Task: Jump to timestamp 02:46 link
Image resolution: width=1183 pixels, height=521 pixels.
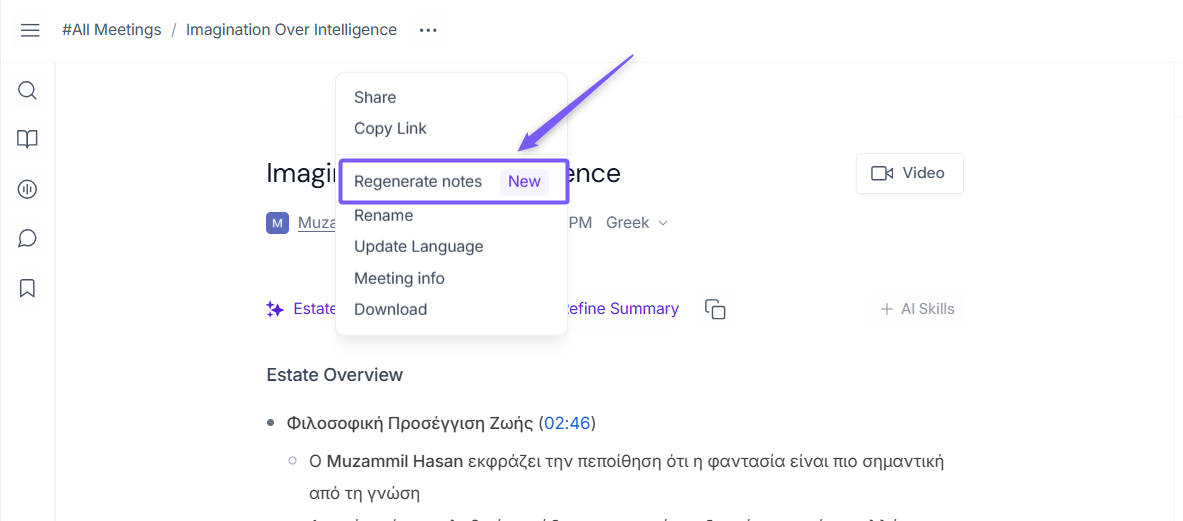Action: pyautogui.click(x=567, y=423)
